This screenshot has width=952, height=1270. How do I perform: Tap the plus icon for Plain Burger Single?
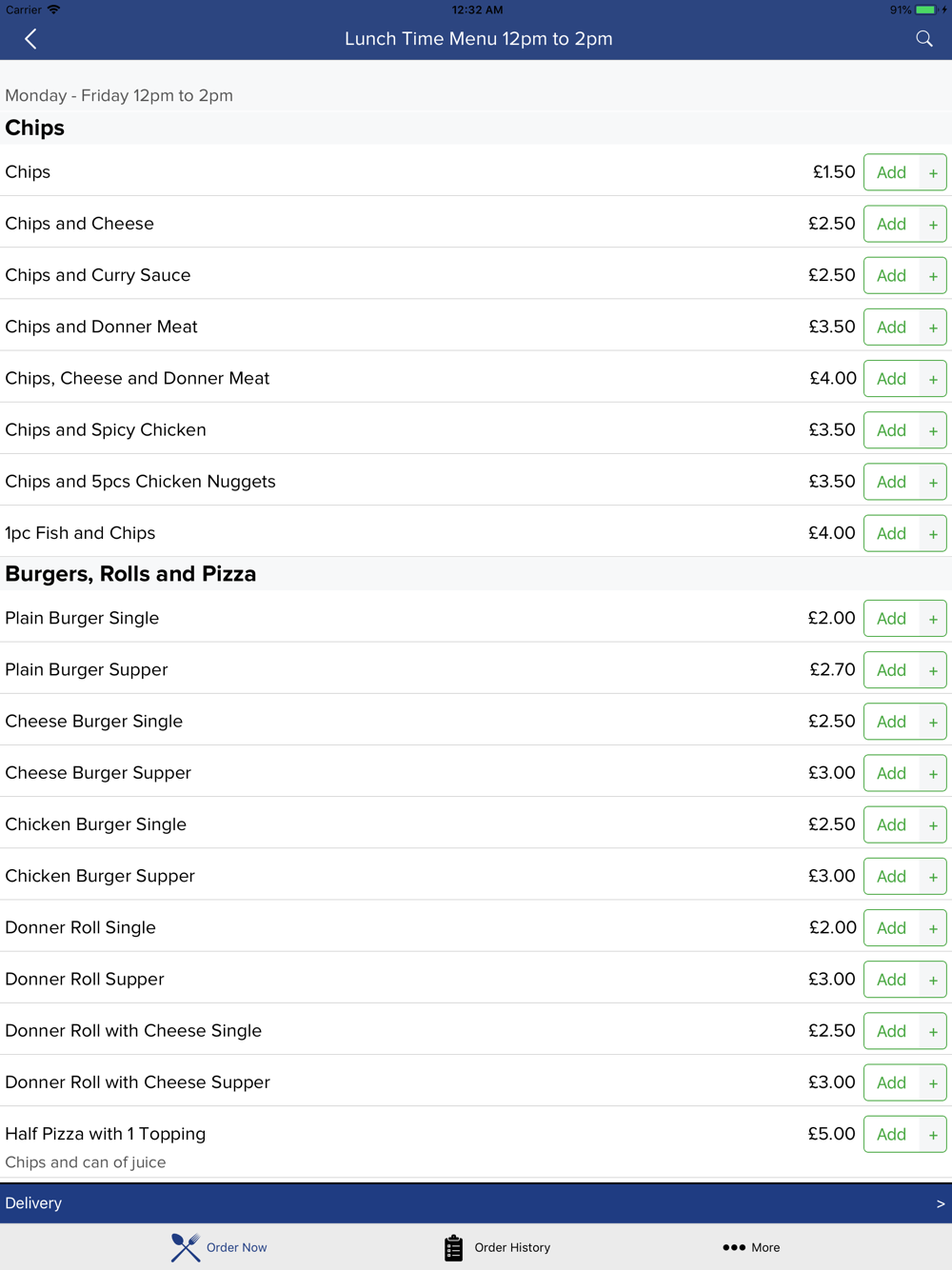933,619
